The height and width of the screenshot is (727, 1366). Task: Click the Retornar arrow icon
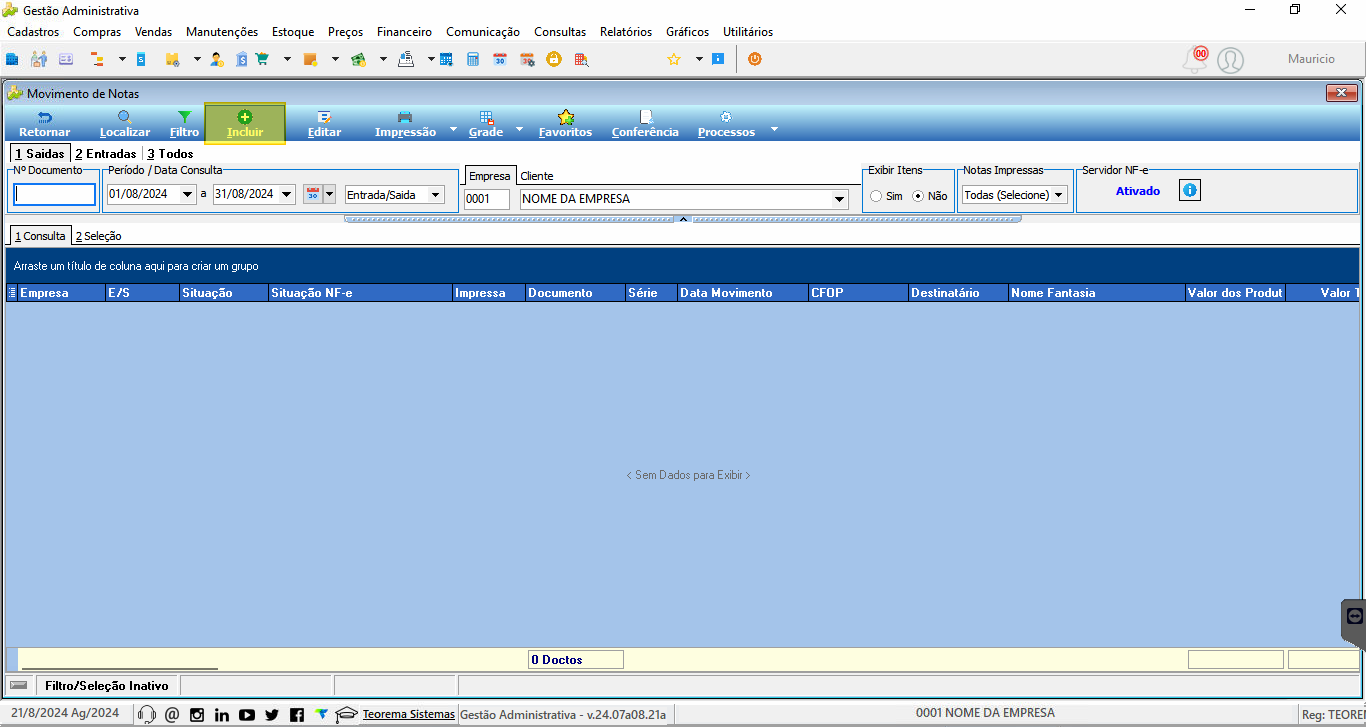click(45, 117)
